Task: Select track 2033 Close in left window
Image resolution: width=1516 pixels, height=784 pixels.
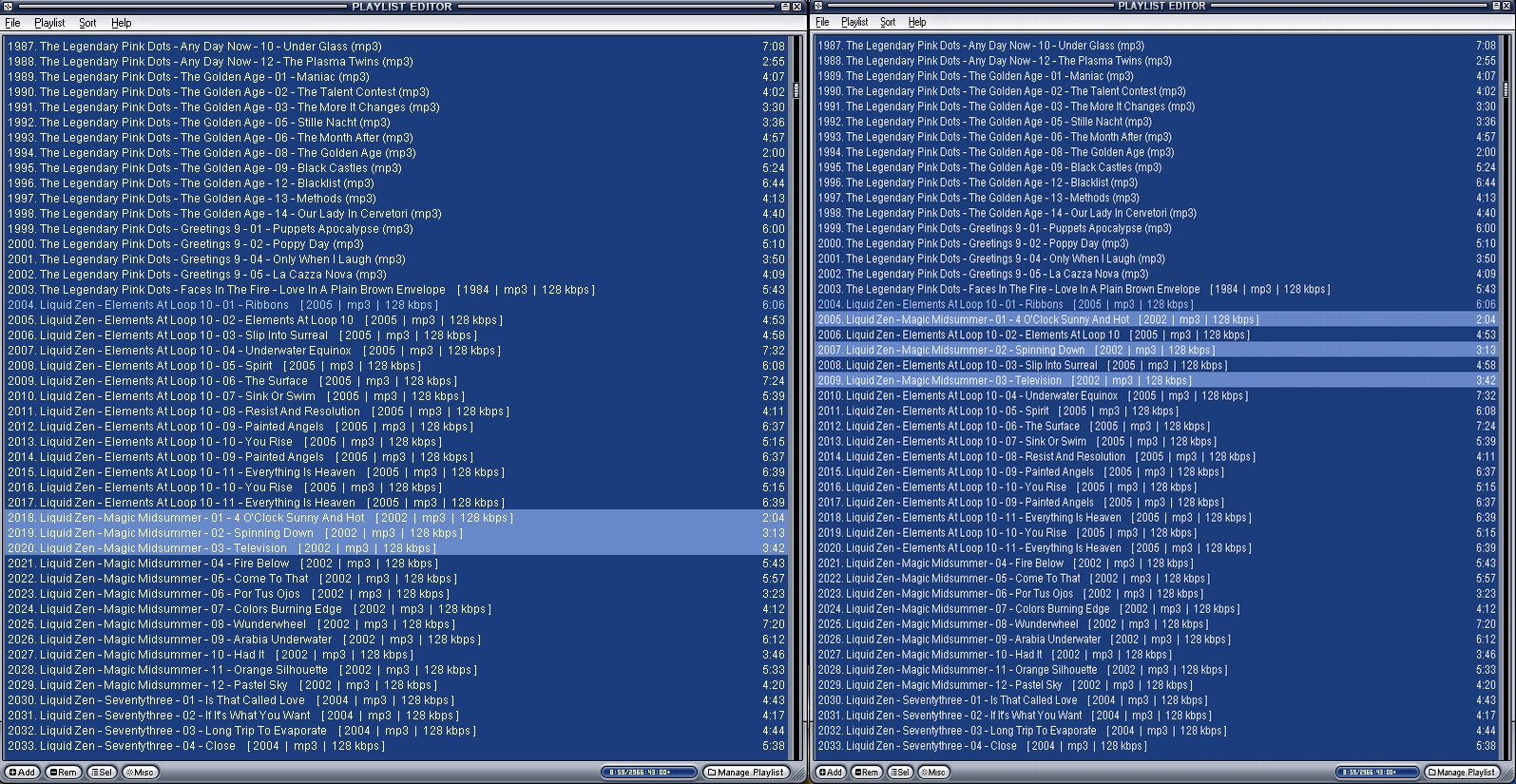Action: tap(396, 745)
